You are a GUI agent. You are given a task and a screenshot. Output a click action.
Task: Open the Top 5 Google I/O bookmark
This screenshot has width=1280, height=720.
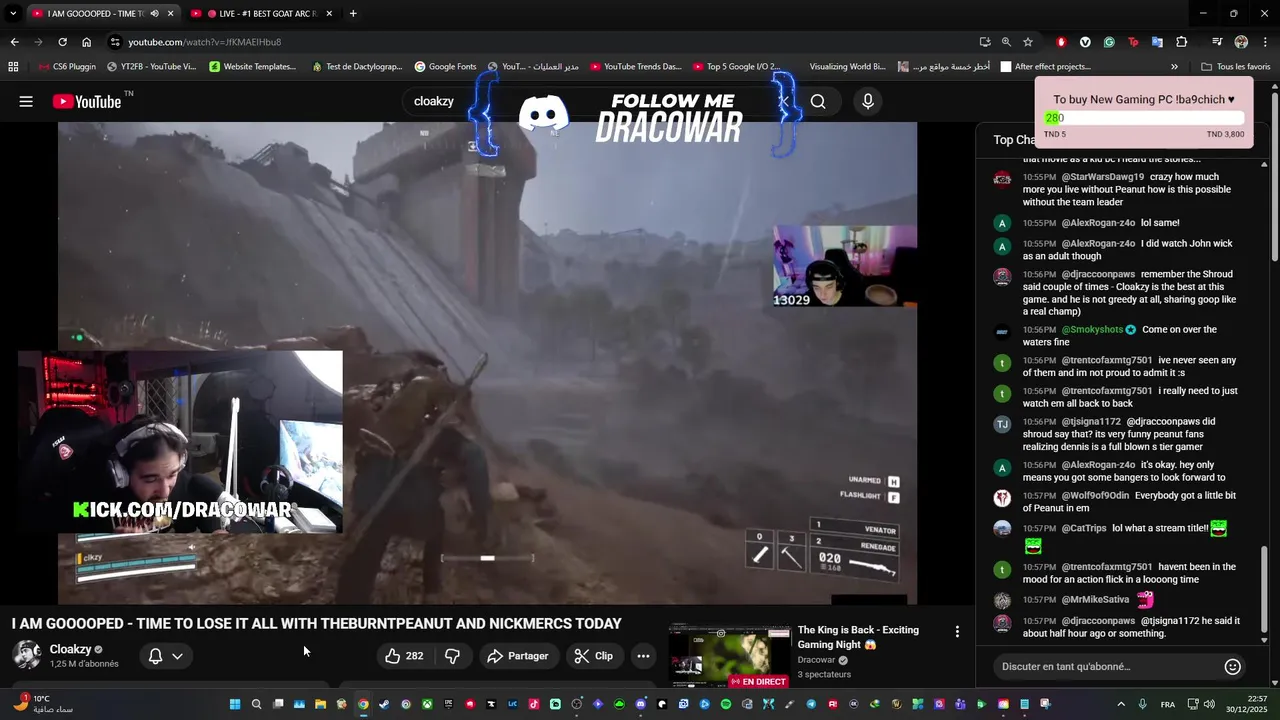click(735, 67)
